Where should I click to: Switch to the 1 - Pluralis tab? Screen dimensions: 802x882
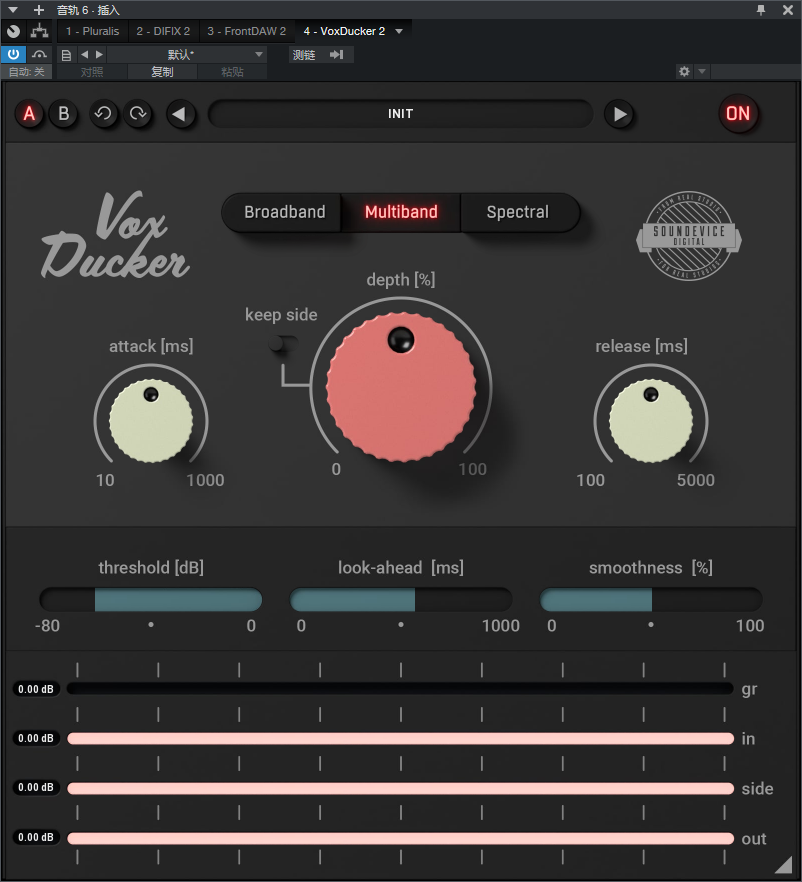92,32
